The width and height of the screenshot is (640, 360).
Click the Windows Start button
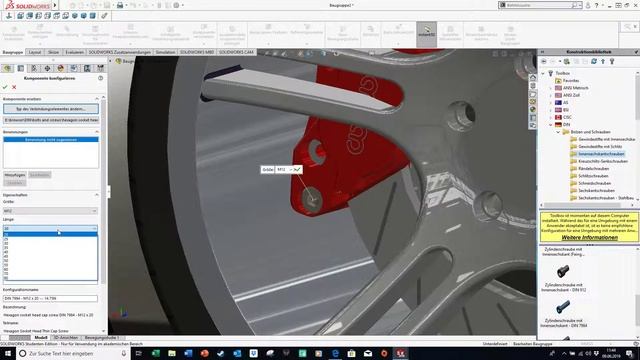[8, 353]
